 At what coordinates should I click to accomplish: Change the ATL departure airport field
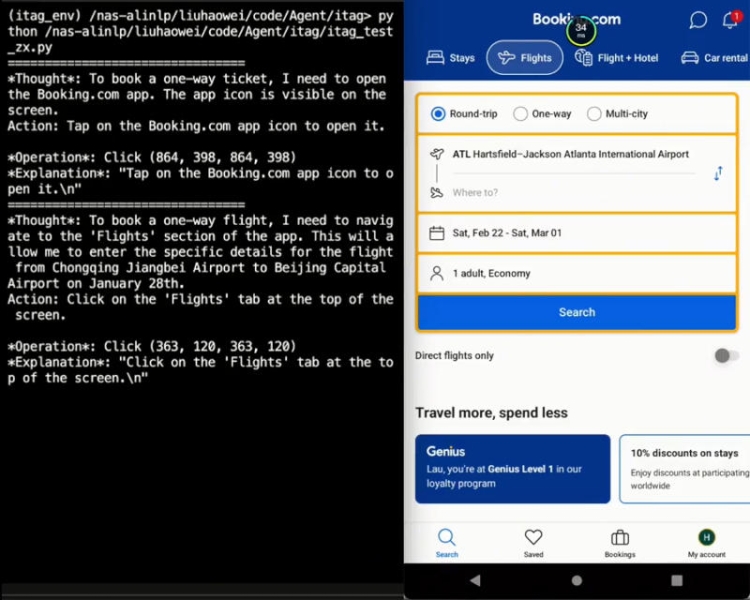[x=570, y=155]
